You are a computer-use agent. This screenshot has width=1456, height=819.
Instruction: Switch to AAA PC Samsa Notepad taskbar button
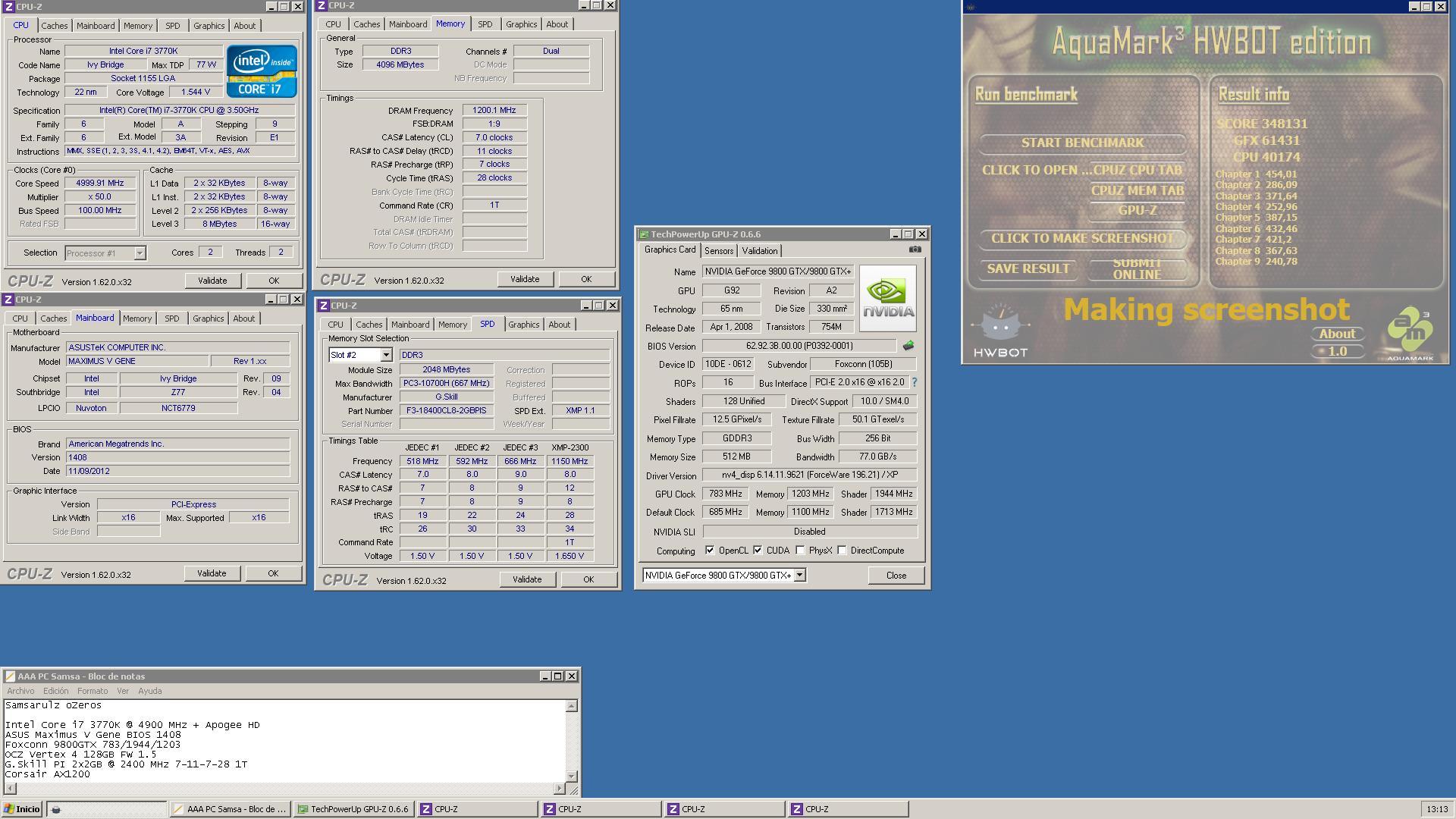click(230, 809)
